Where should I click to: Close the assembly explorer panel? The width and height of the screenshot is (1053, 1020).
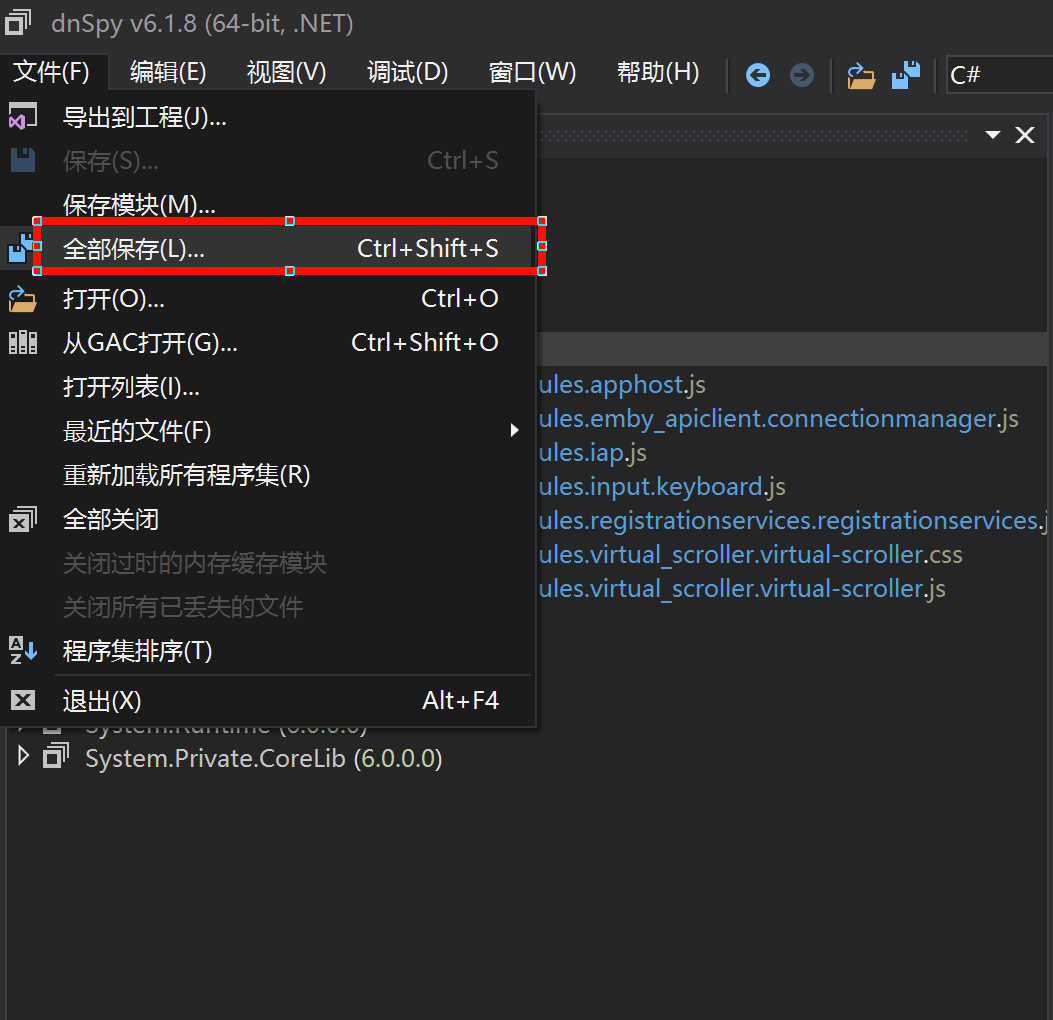pyautogui.click(x=1025, y=135)
